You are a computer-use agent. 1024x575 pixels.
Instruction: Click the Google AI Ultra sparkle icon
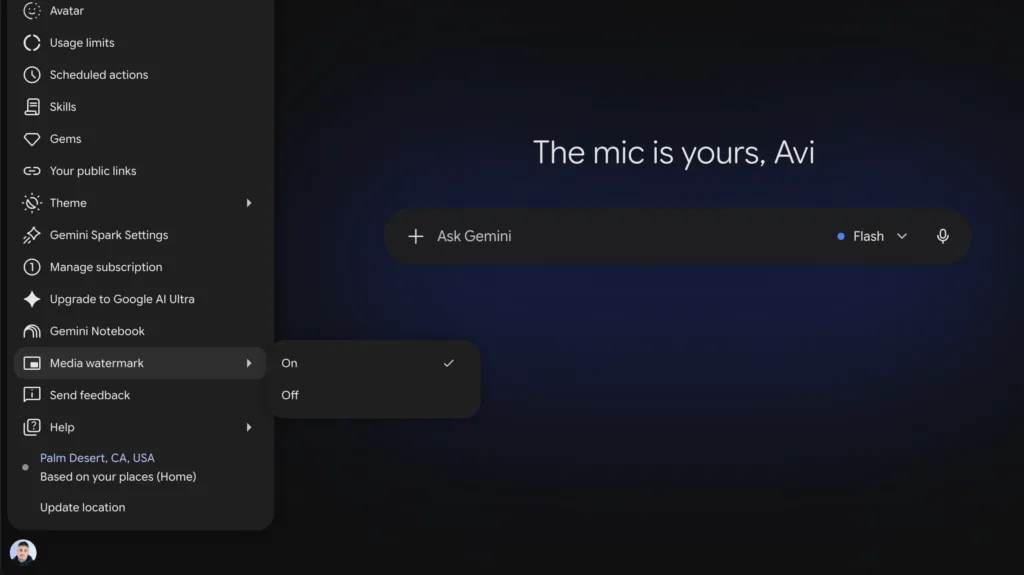31,299
